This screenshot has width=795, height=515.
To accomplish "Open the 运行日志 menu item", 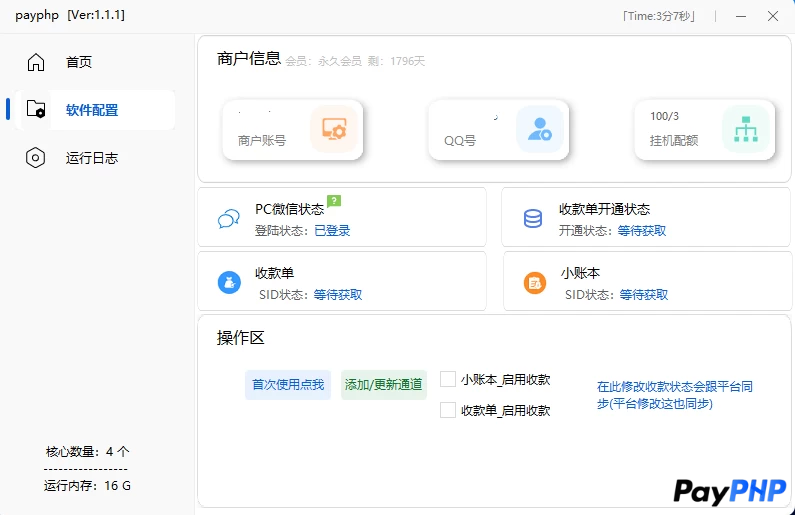I will 92,158.
